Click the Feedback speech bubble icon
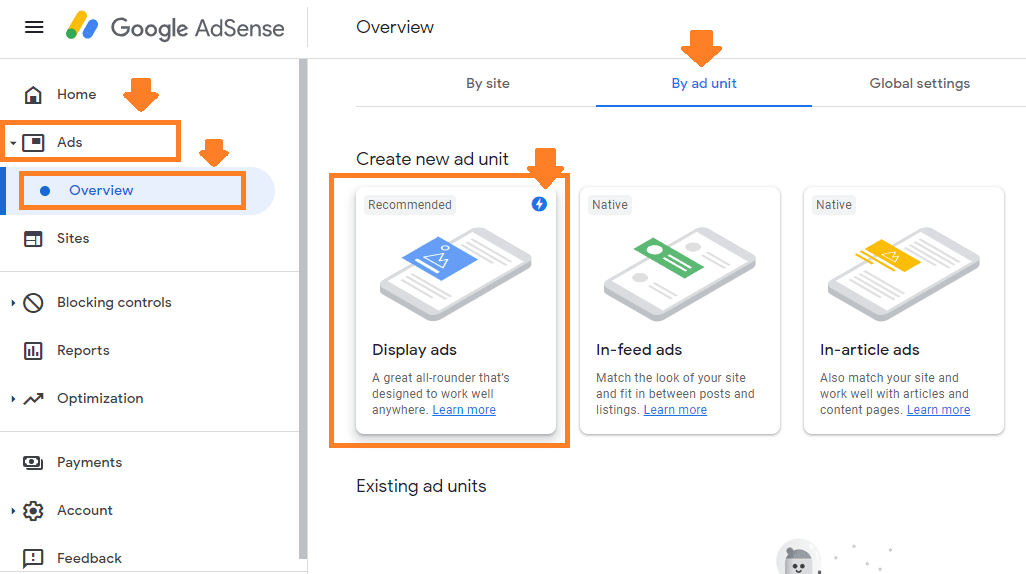 tap(33, 558)
